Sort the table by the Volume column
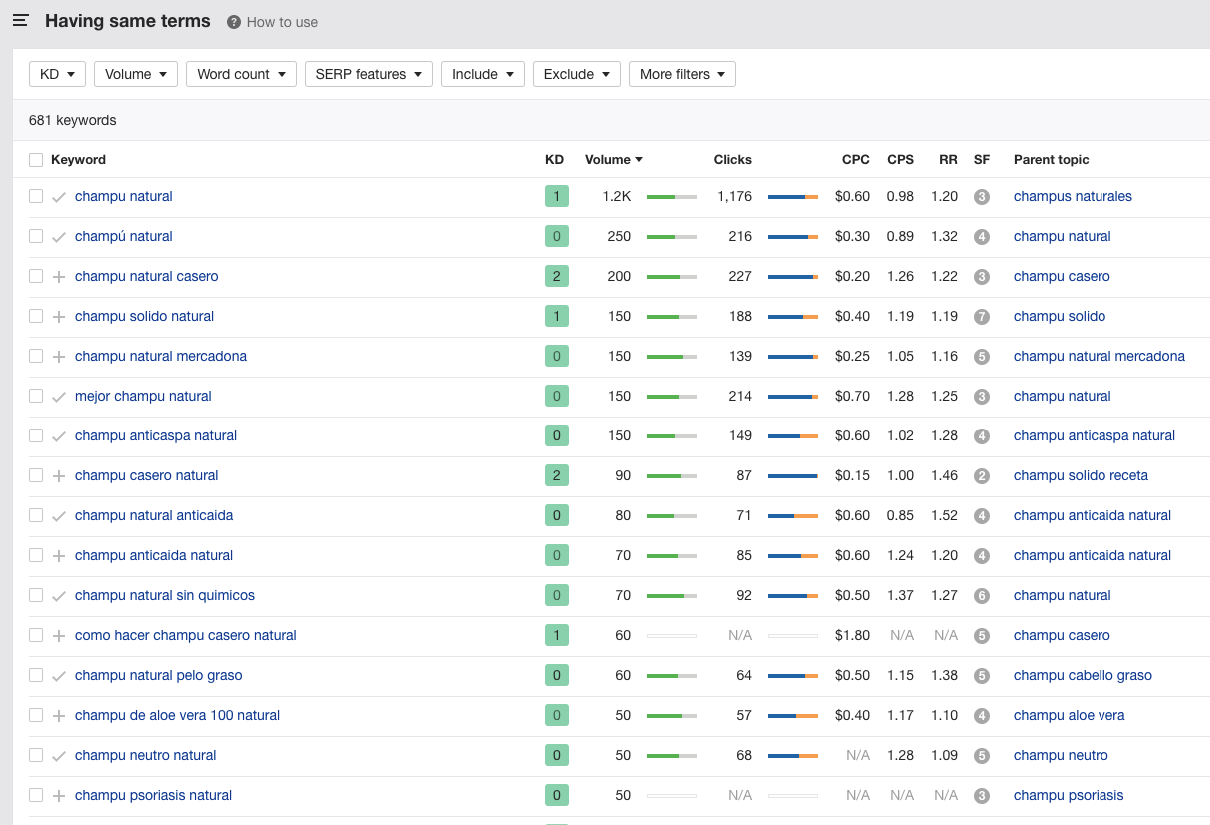The width and height of the screenshot is (1210, 825). [x=613, y=159]
